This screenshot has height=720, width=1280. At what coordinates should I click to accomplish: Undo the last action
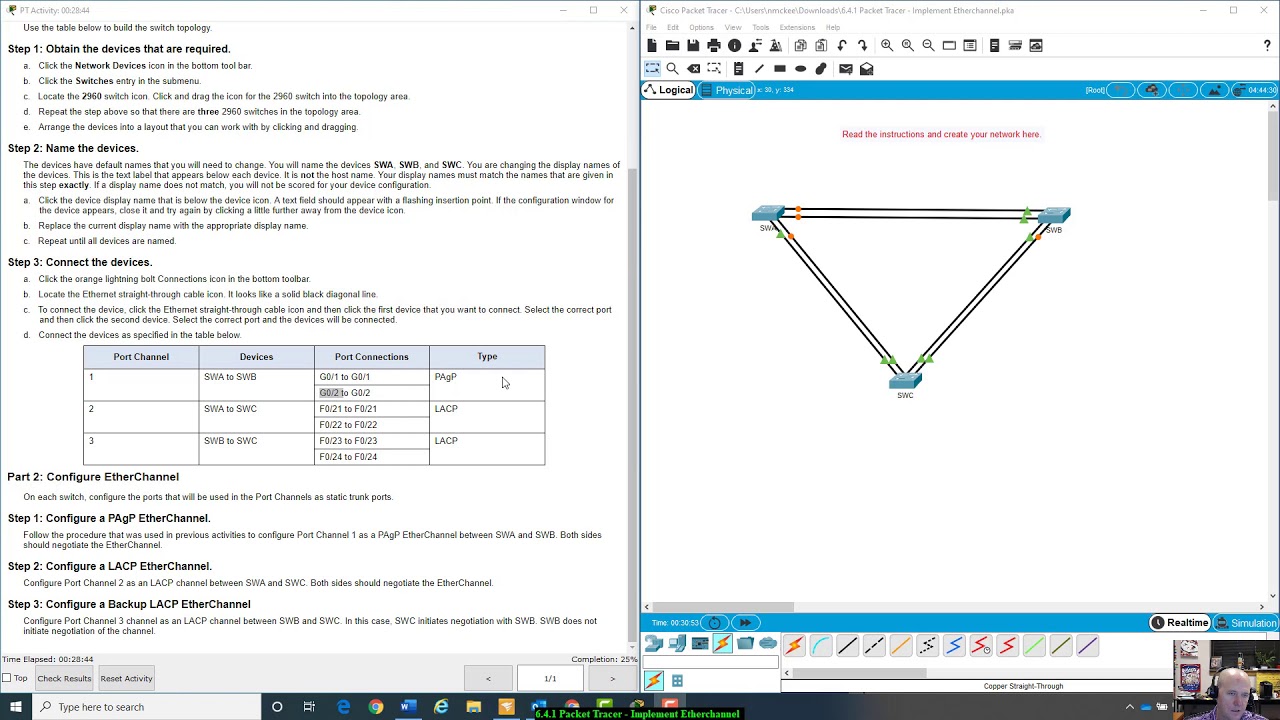pos(842,46)
